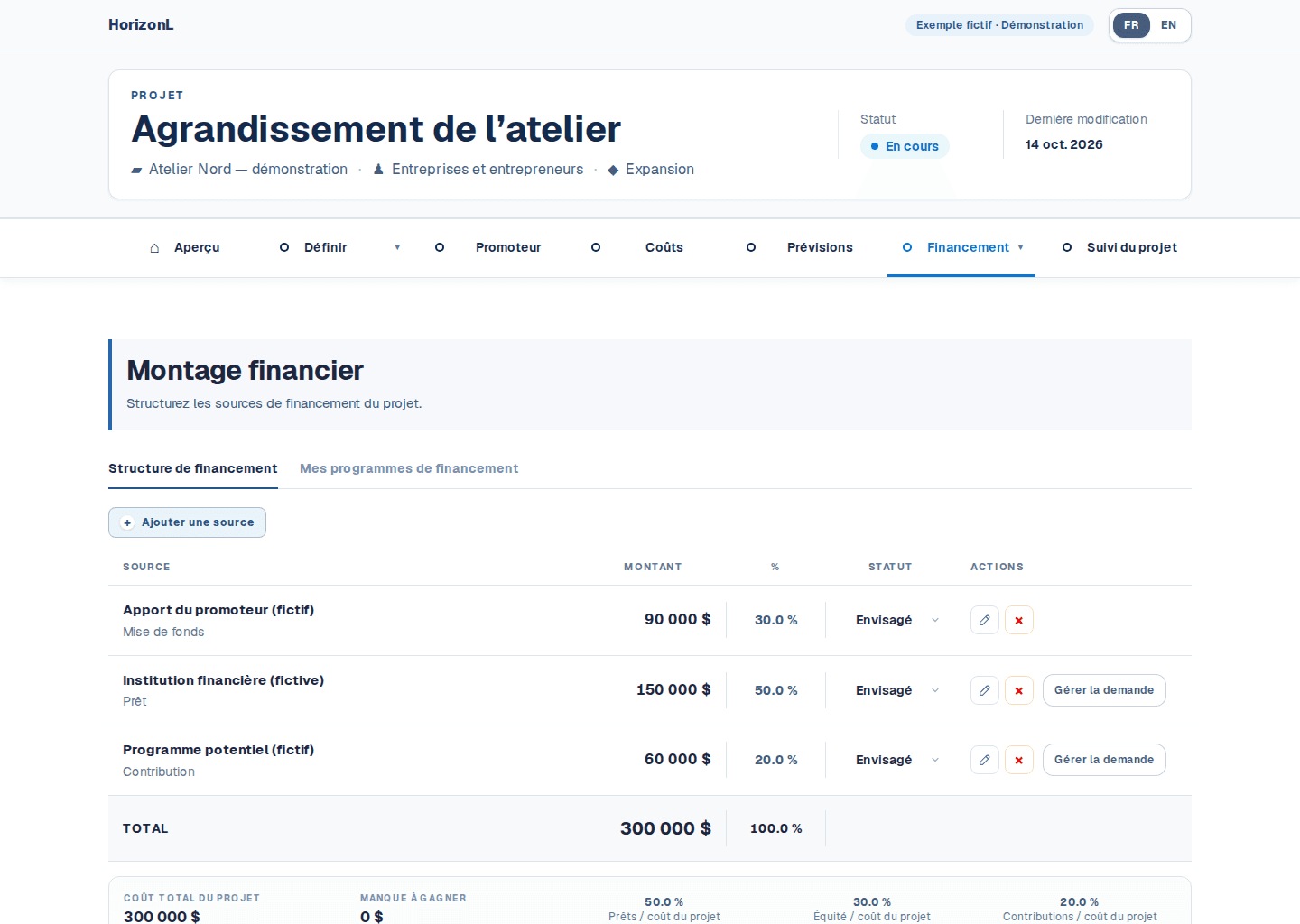Click the Ajouter une source button
1300x924 pixels.
point(187,522)
